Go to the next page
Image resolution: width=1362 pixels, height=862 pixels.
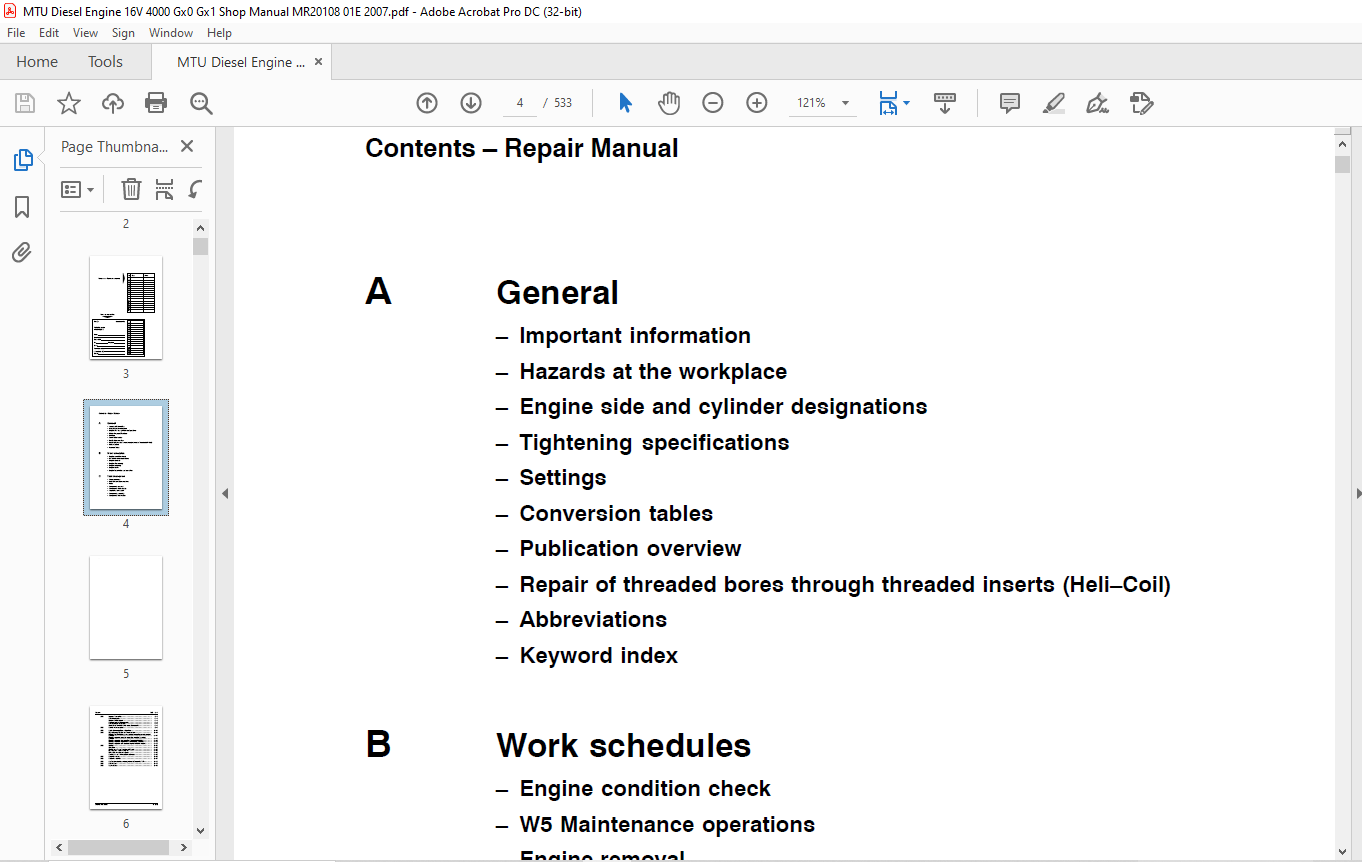(471, 103)
